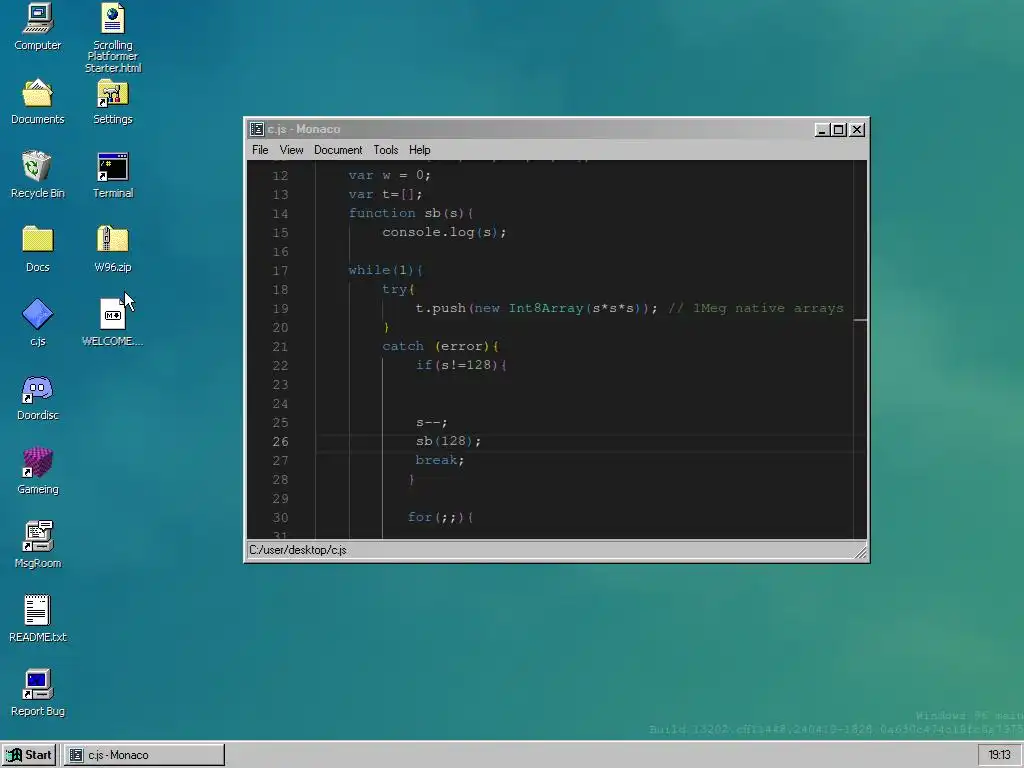The image size is (1024, 768).
Task: Click the taskbar clock showing 19:13
Action: coord(999,755)
